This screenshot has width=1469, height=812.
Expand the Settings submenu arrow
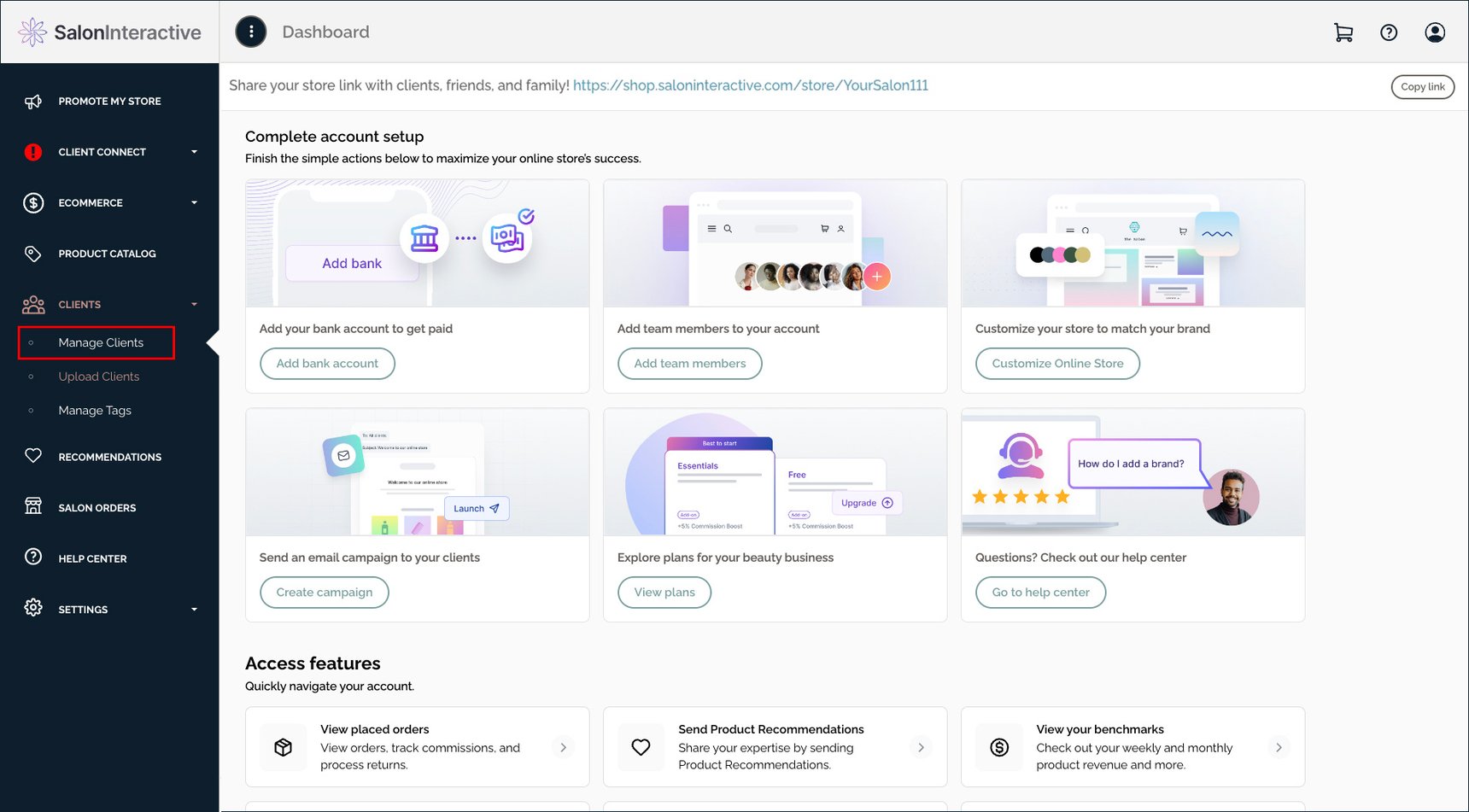click(x=194, y=610)
